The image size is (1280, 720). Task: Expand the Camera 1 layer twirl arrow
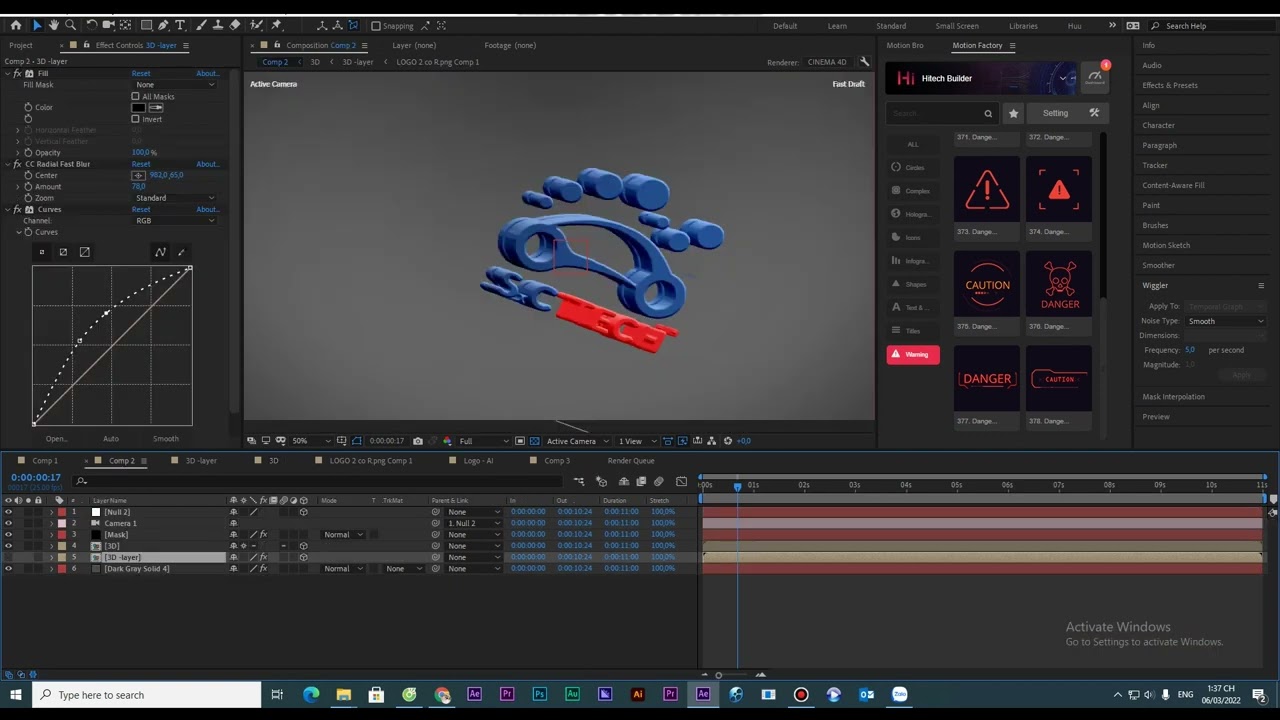(52, 523)
